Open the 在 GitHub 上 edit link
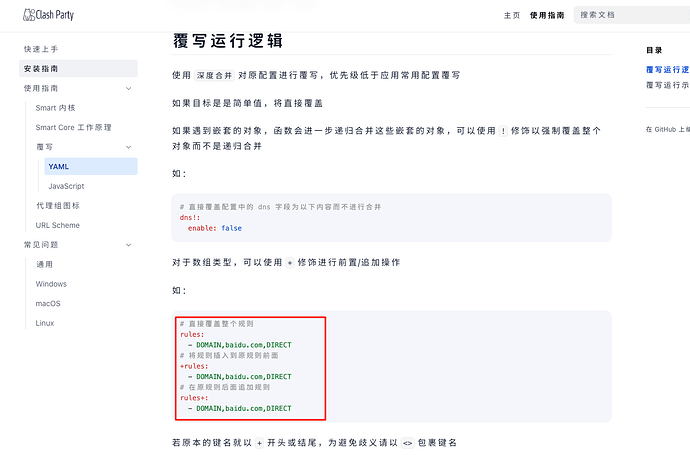 [x=668, y=129]
